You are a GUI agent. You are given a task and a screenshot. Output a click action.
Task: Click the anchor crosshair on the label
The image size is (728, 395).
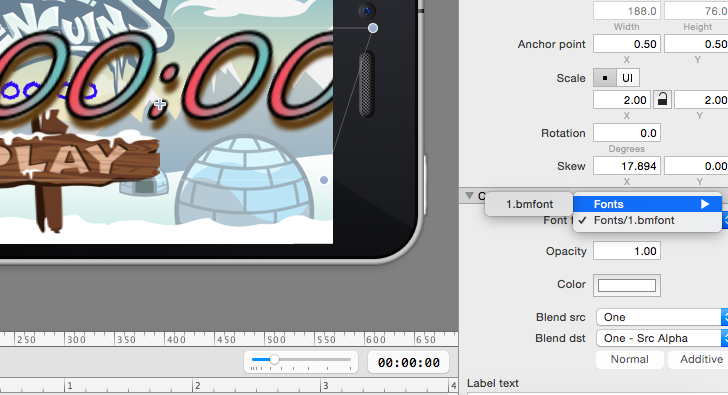pyautogui.click(x=160, y=104)
